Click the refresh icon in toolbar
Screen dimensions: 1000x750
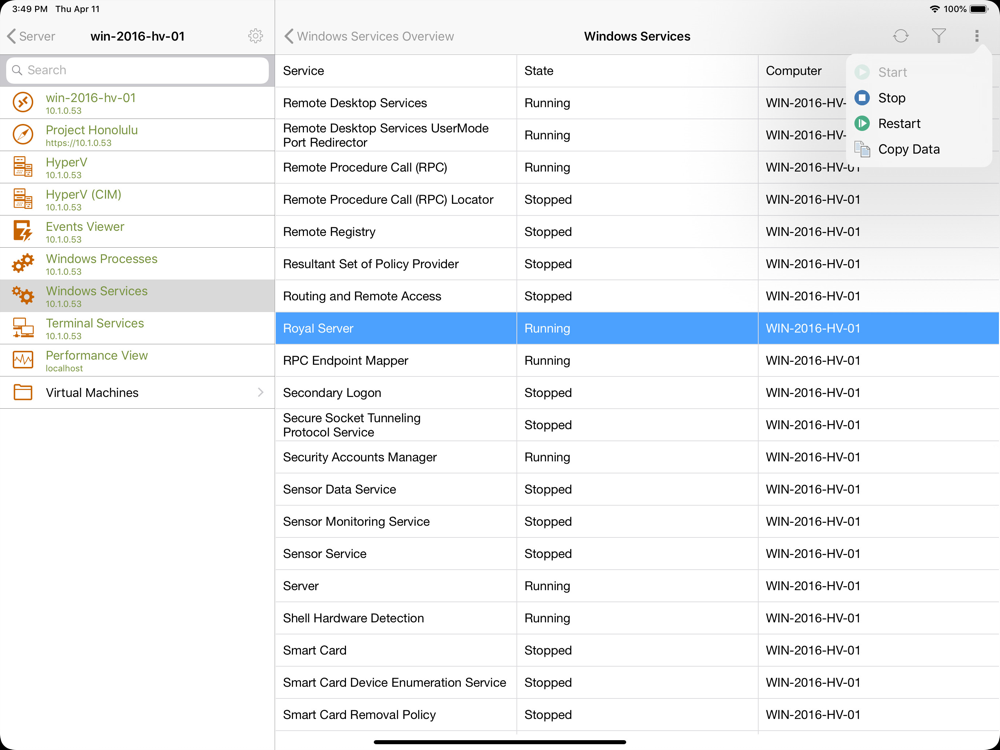(x=901, y=36)
